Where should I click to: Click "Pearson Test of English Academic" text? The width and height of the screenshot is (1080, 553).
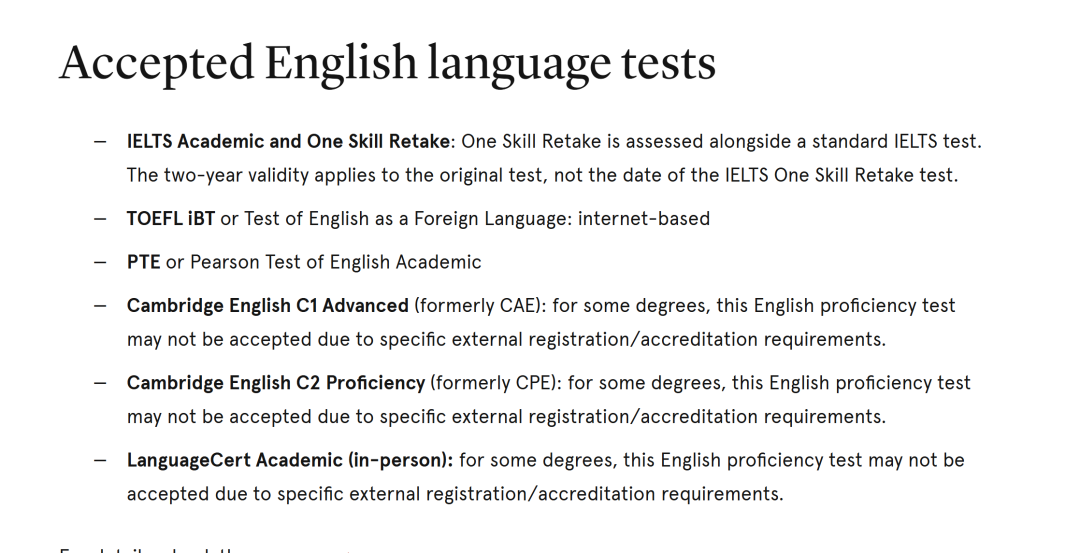coord(335,262)
